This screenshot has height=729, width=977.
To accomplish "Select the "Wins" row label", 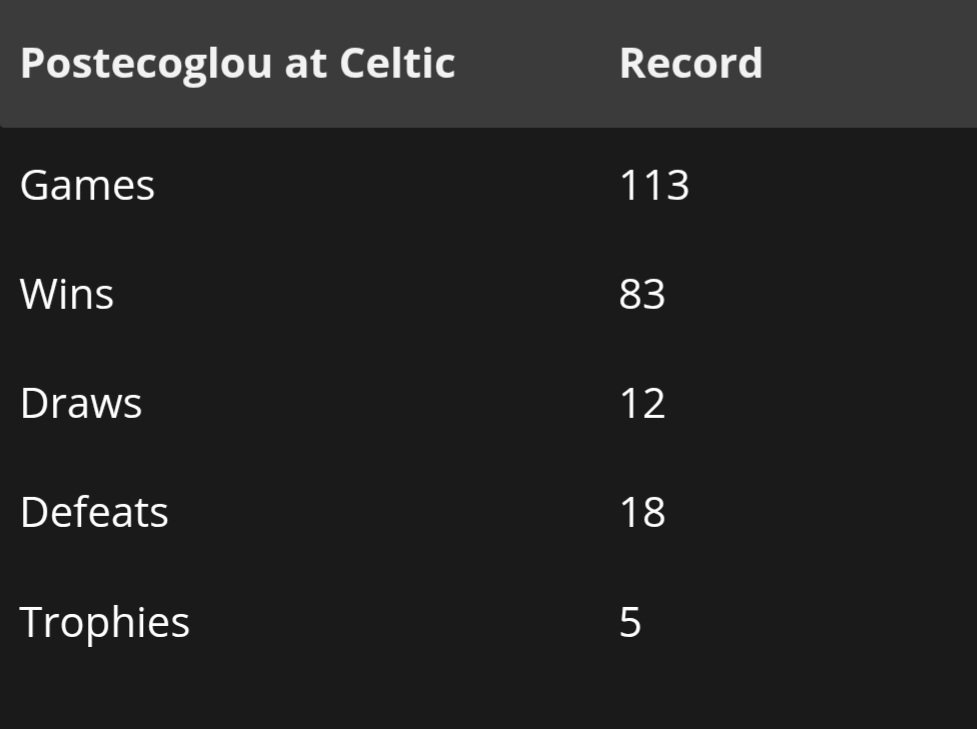I will (x=67, y=295).
